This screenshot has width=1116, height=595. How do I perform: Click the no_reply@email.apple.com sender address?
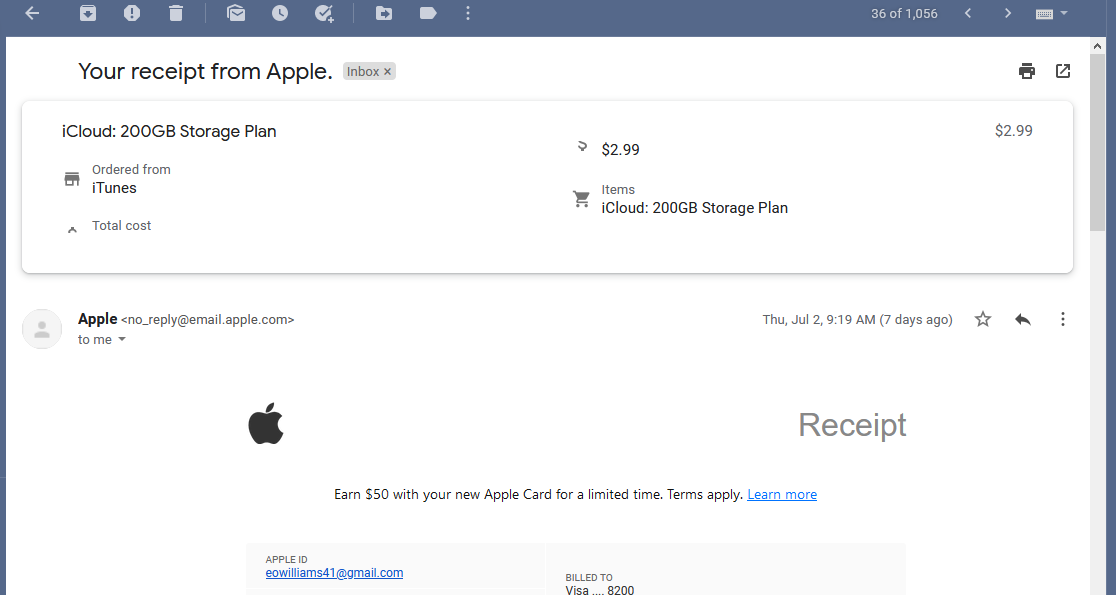tap(207, 320)
